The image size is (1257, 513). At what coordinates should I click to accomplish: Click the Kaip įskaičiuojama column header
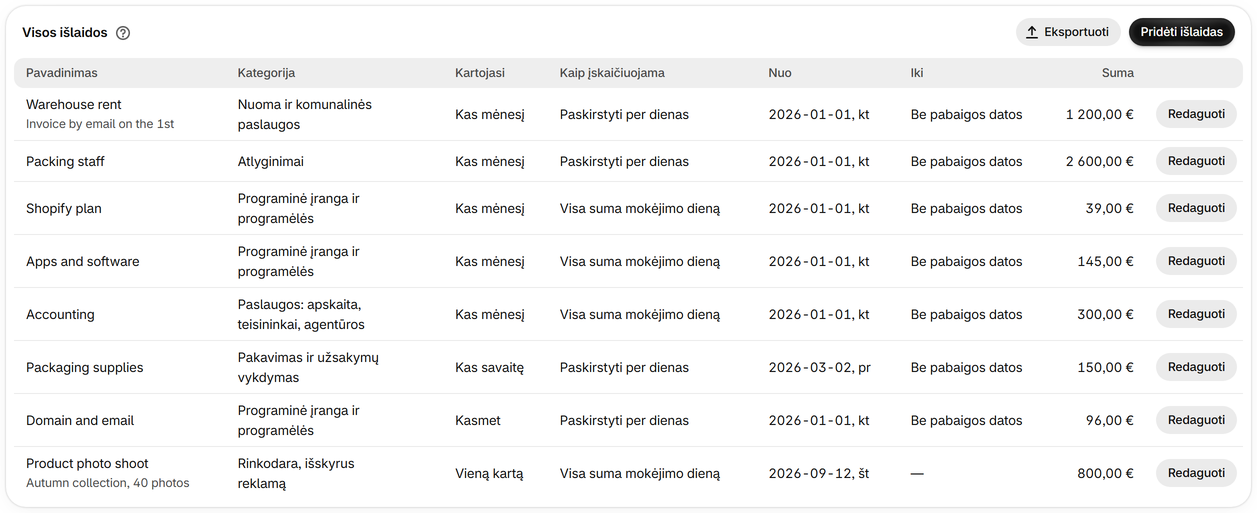point(612,73)
